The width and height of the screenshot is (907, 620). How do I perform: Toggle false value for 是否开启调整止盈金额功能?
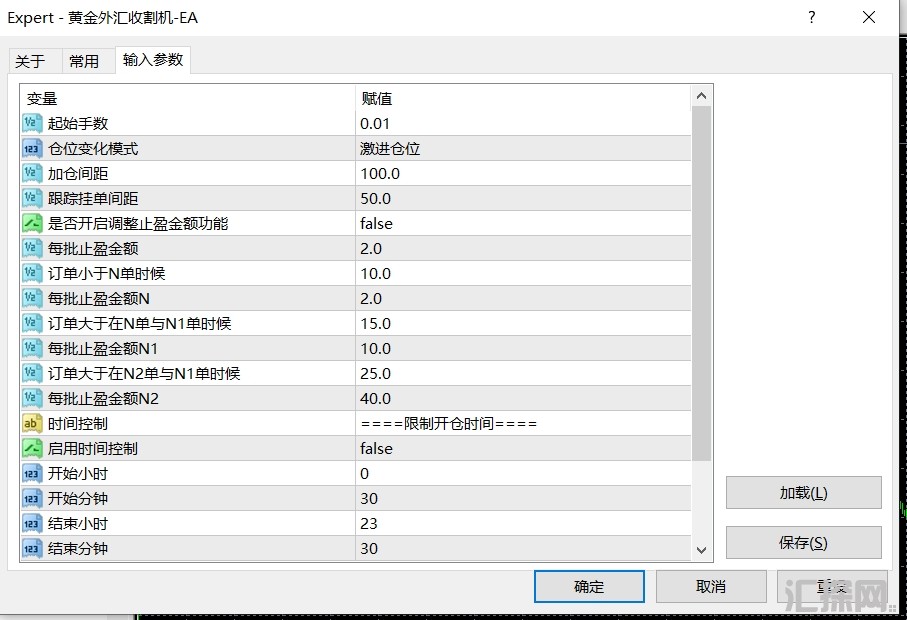[376, 223]
